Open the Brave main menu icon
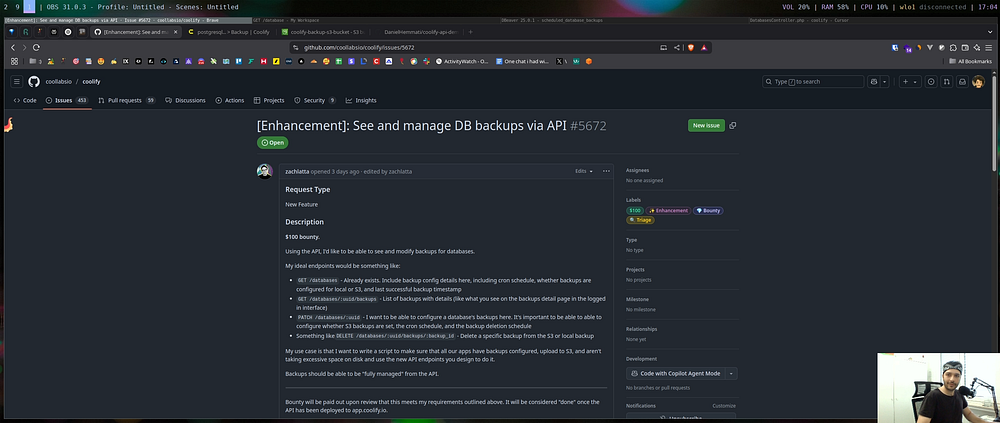1000x423 pixels. coord(989,47)
